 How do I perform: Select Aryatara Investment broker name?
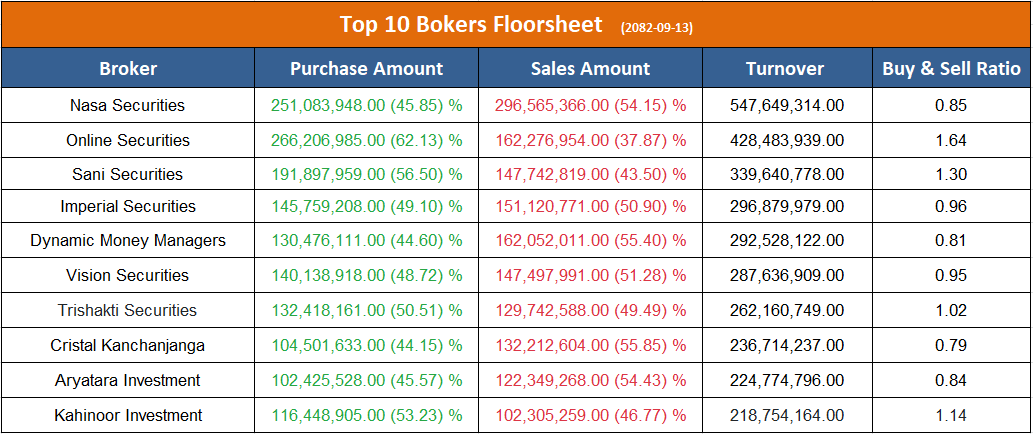[x=128, y=380]
